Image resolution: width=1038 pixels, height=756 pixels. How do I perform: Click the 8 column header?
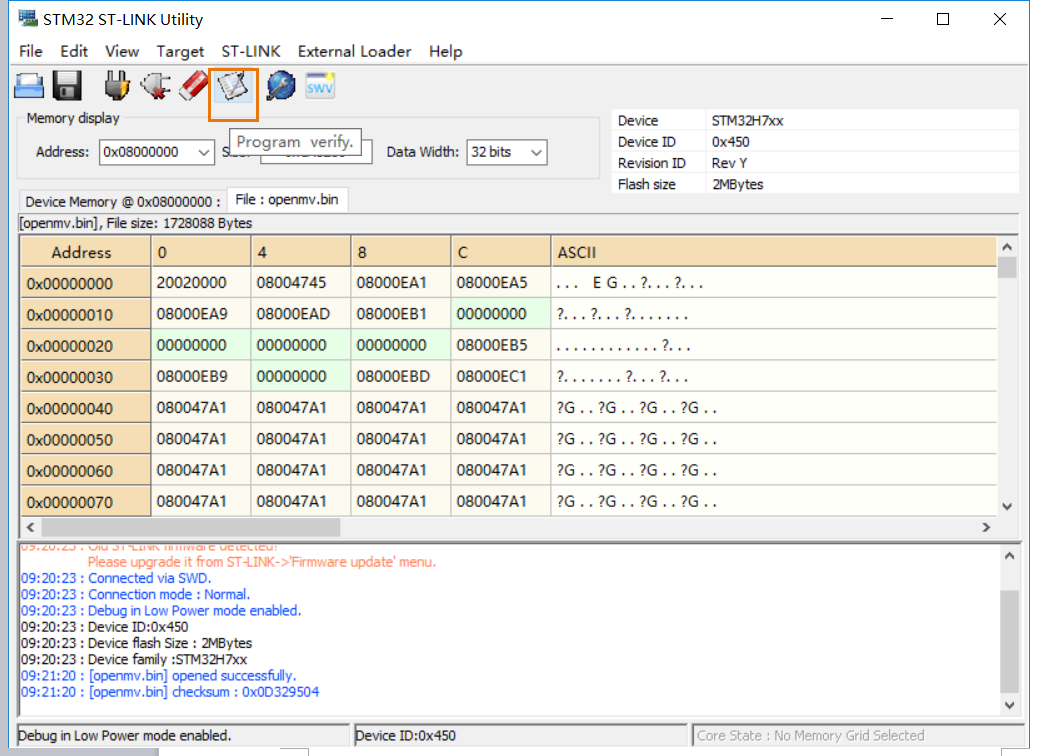click(x=401, y=252)
